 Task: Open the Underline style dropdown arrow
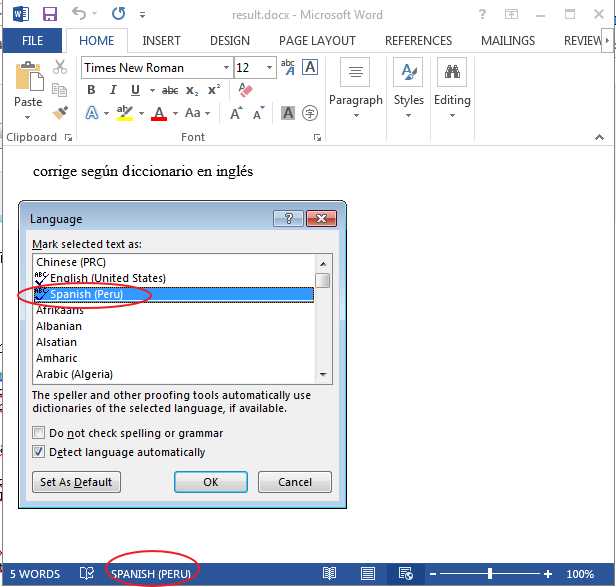[x=152, y=91]
